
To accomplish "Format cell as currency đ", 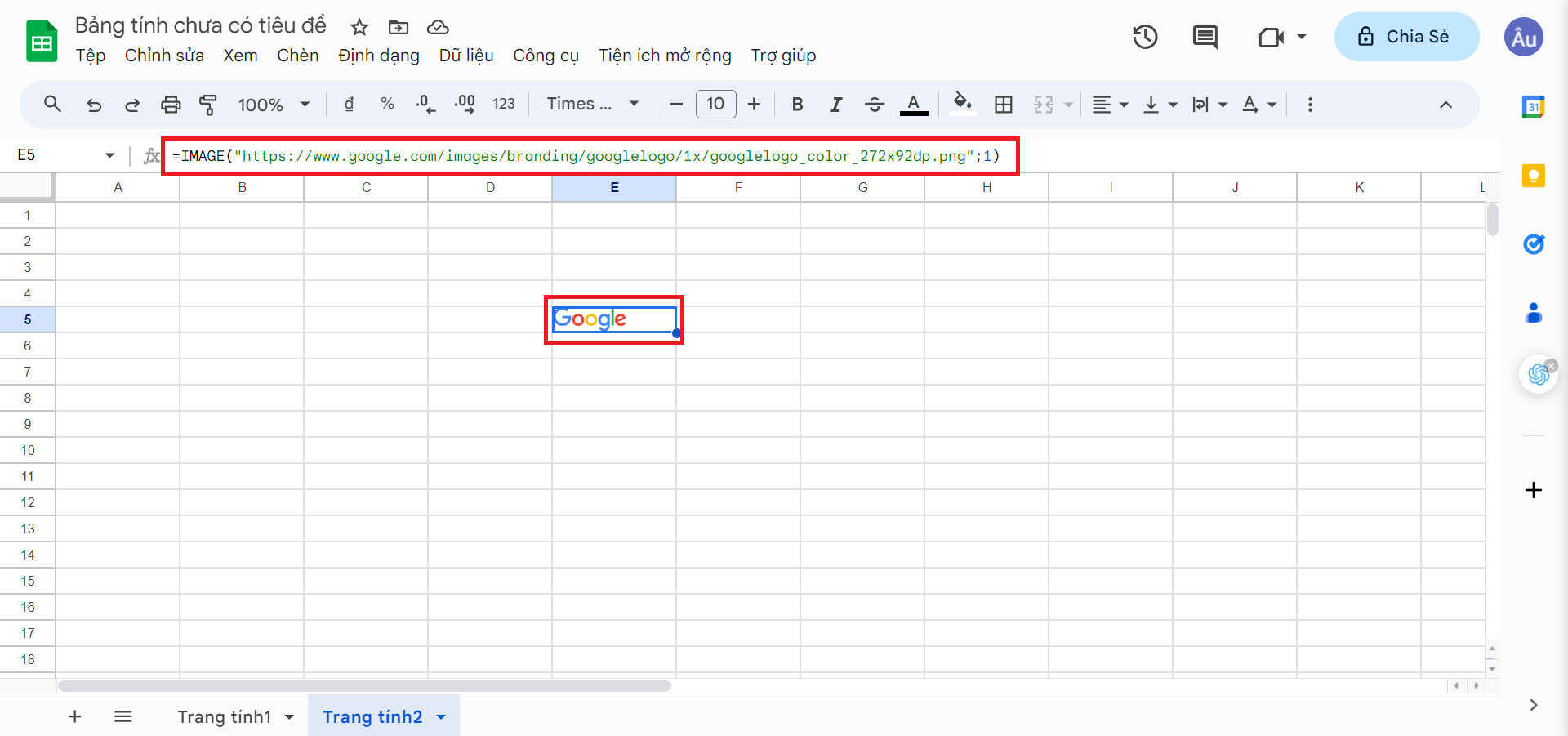I will pos(349,104).
